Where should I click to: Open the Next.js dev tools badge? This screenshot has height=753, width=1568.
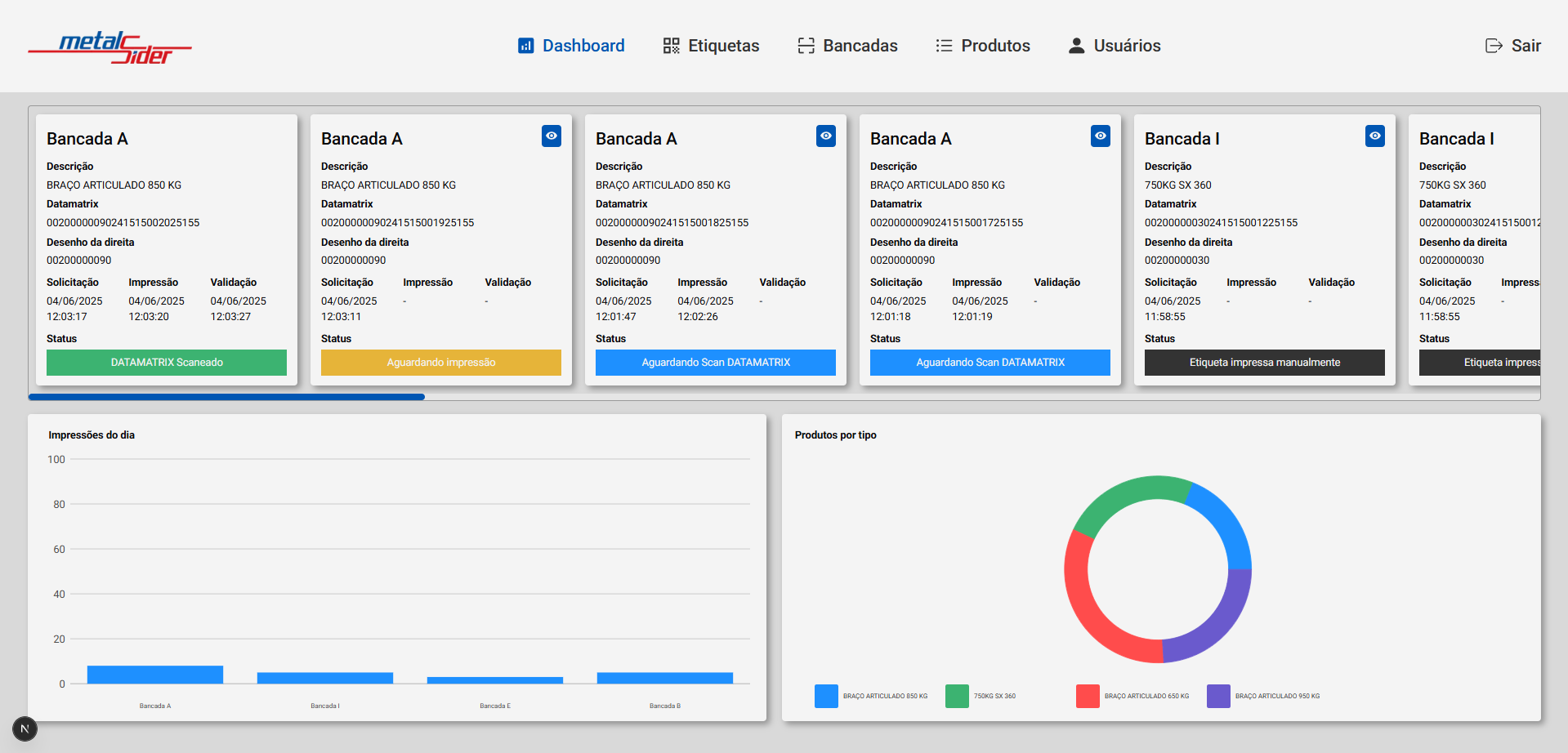pos(25,728)
